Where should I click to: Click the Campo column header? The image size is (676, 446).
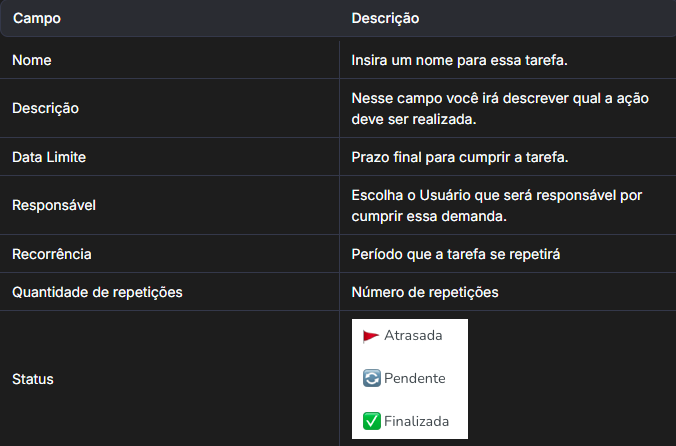tap(35, 19)
